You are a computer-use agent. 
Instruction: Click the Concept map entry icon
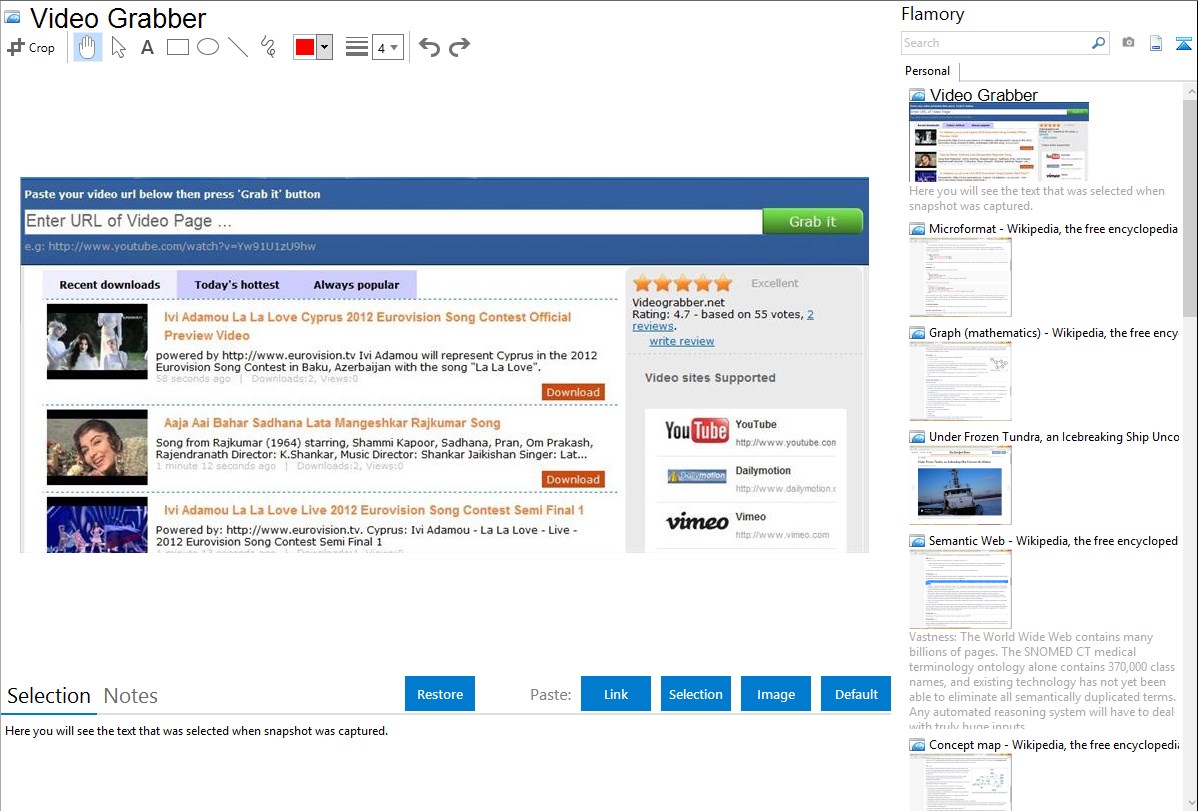pos(918,745)
